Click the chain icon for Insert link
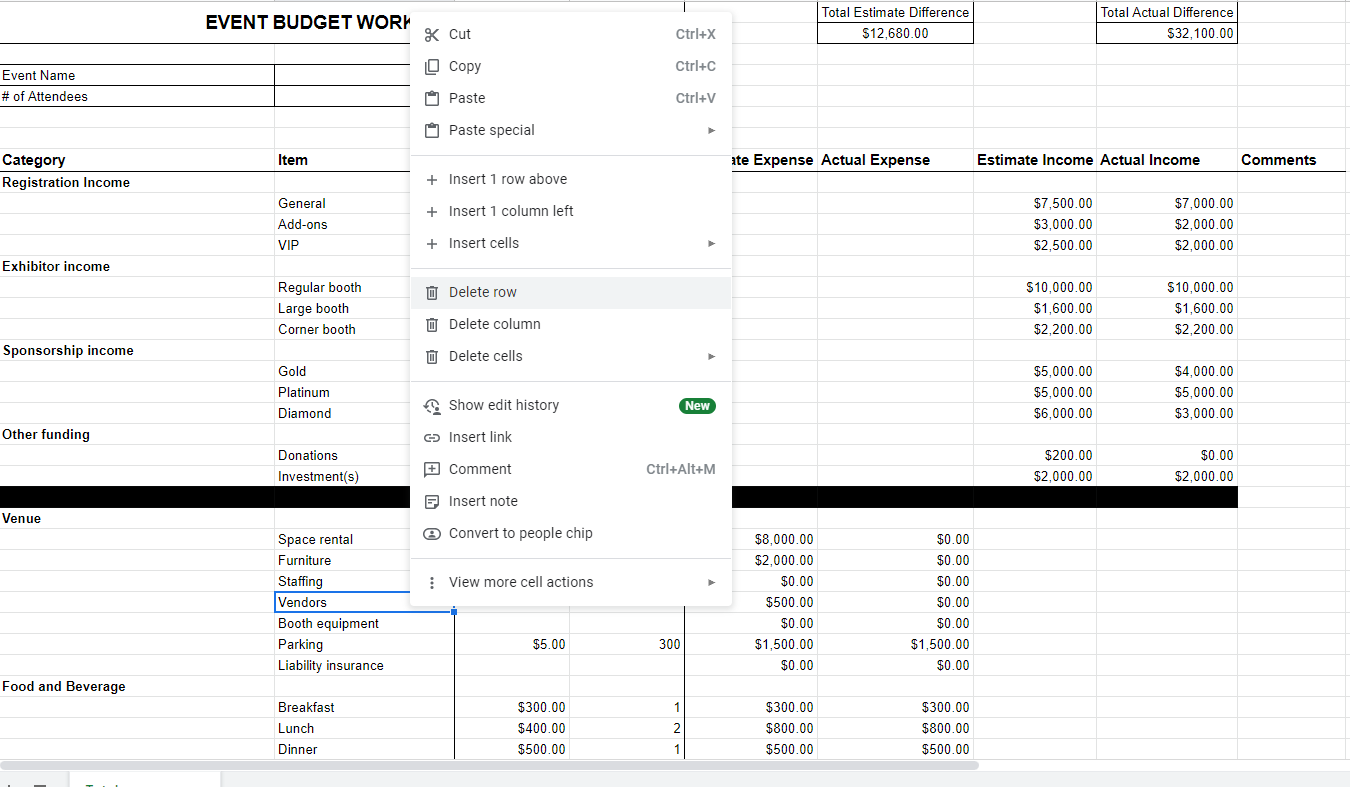 (431, 437)
